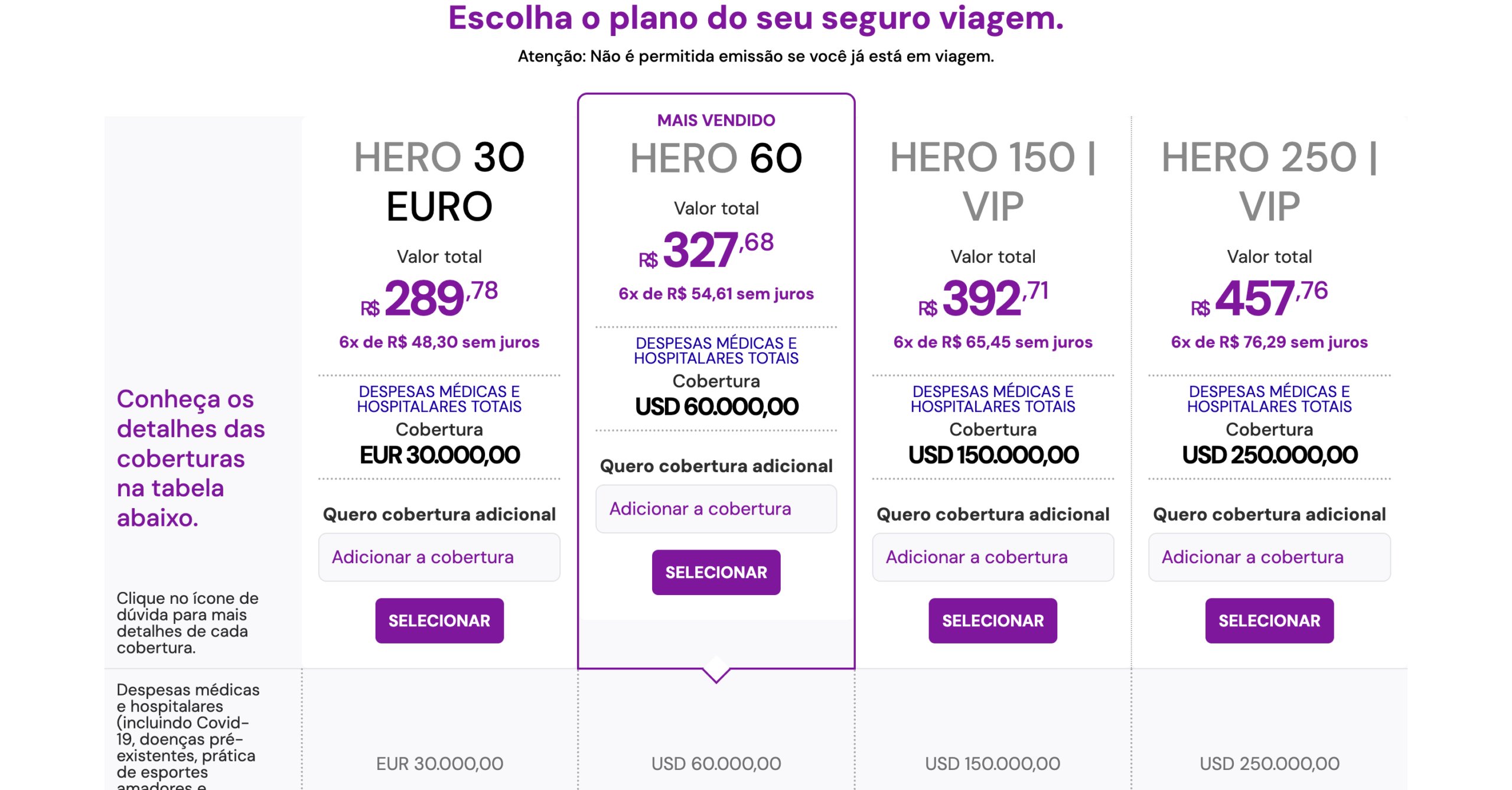Click the R$ 327,68 total price

pos(707,250)
